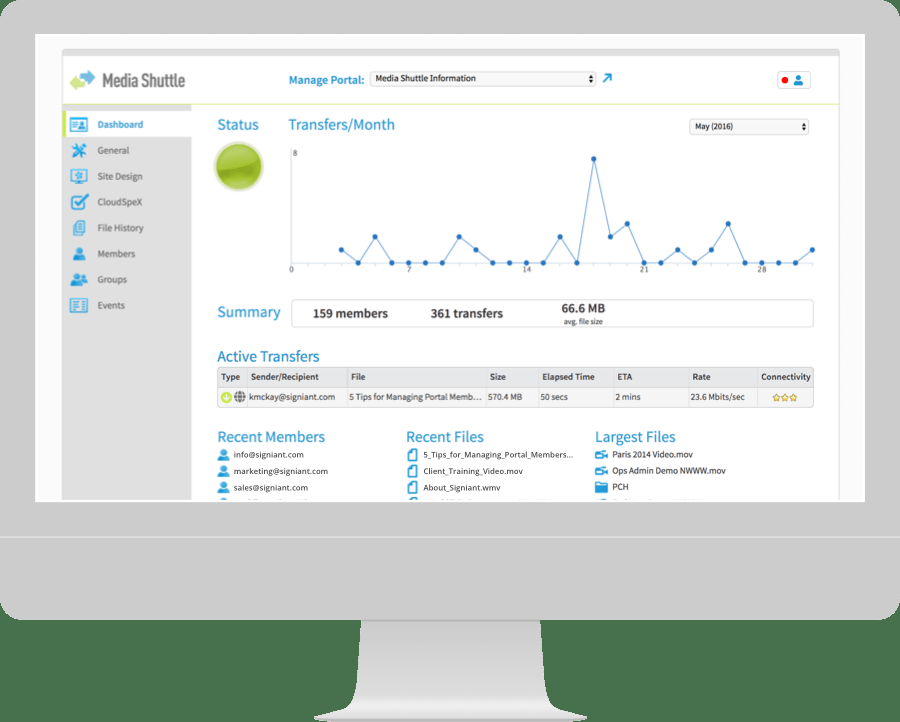Click the Size column header

(x=498, y=377)
